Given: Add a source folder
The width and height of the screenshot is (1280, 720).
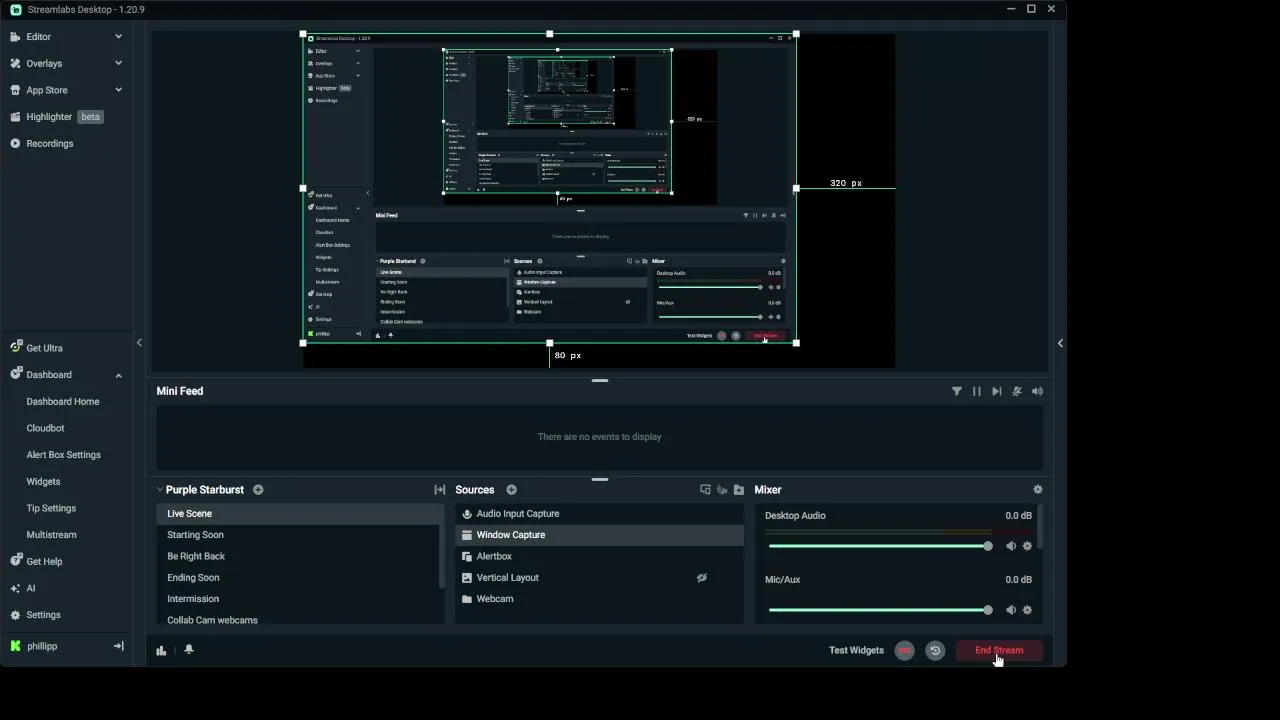Looking at the screenshot, I should (x=739, y=490).
